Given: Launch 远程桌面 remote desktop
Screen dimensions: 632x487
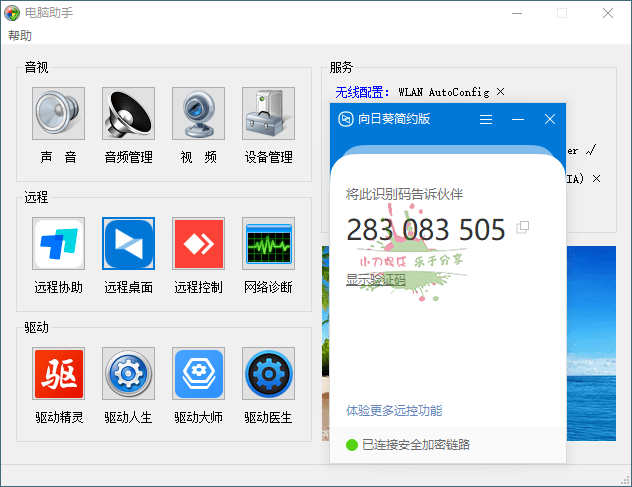Looking at the screenshot, I should click(128, 243).
